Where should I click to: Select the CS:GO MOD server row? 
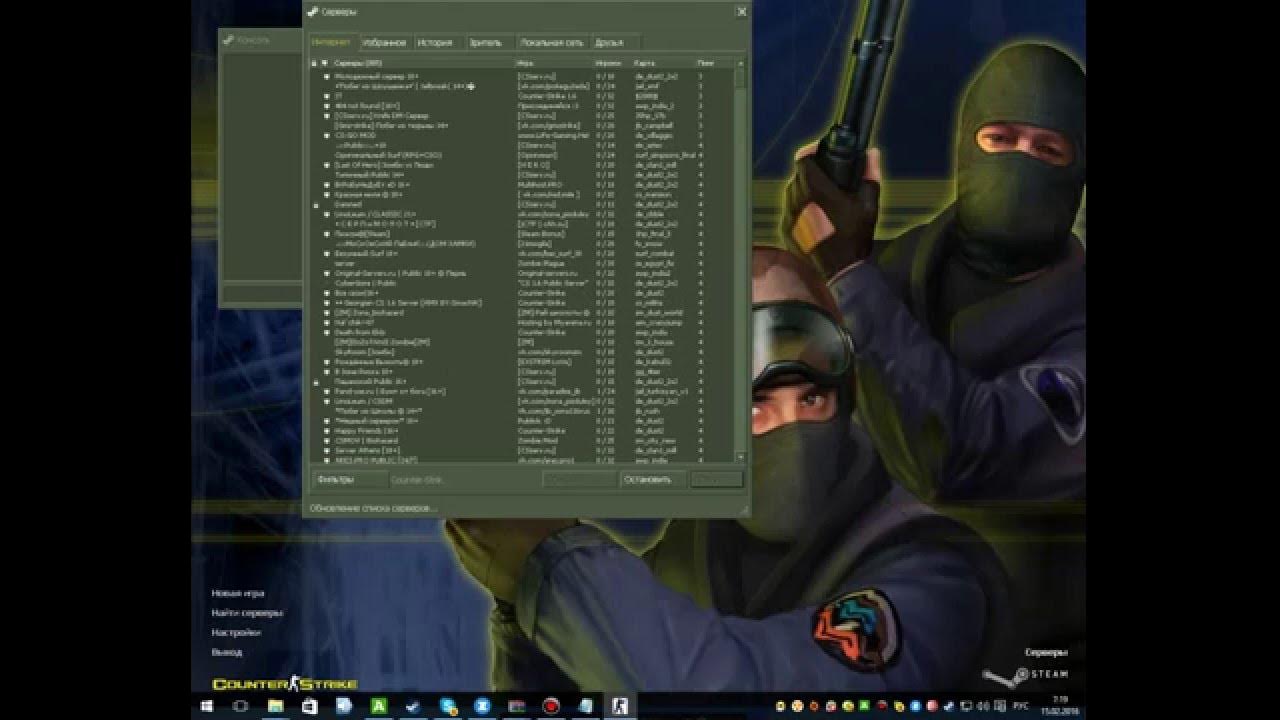pos(522,136)
